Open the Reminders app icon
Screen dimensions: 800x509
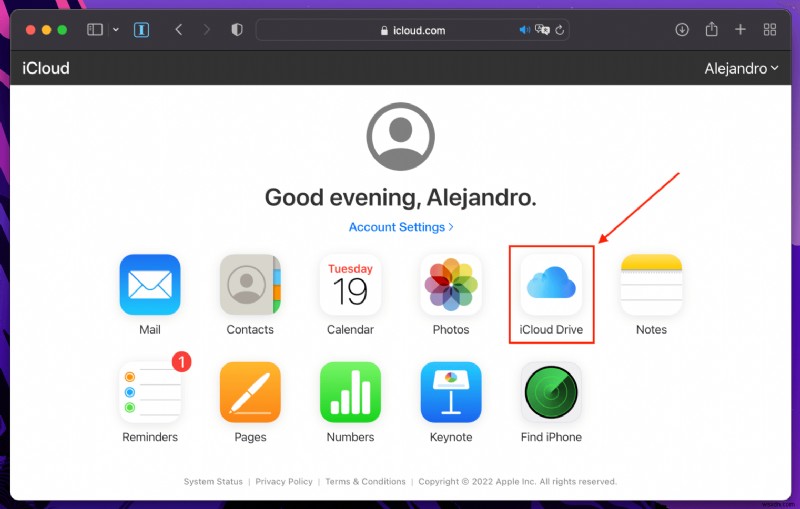149,392
